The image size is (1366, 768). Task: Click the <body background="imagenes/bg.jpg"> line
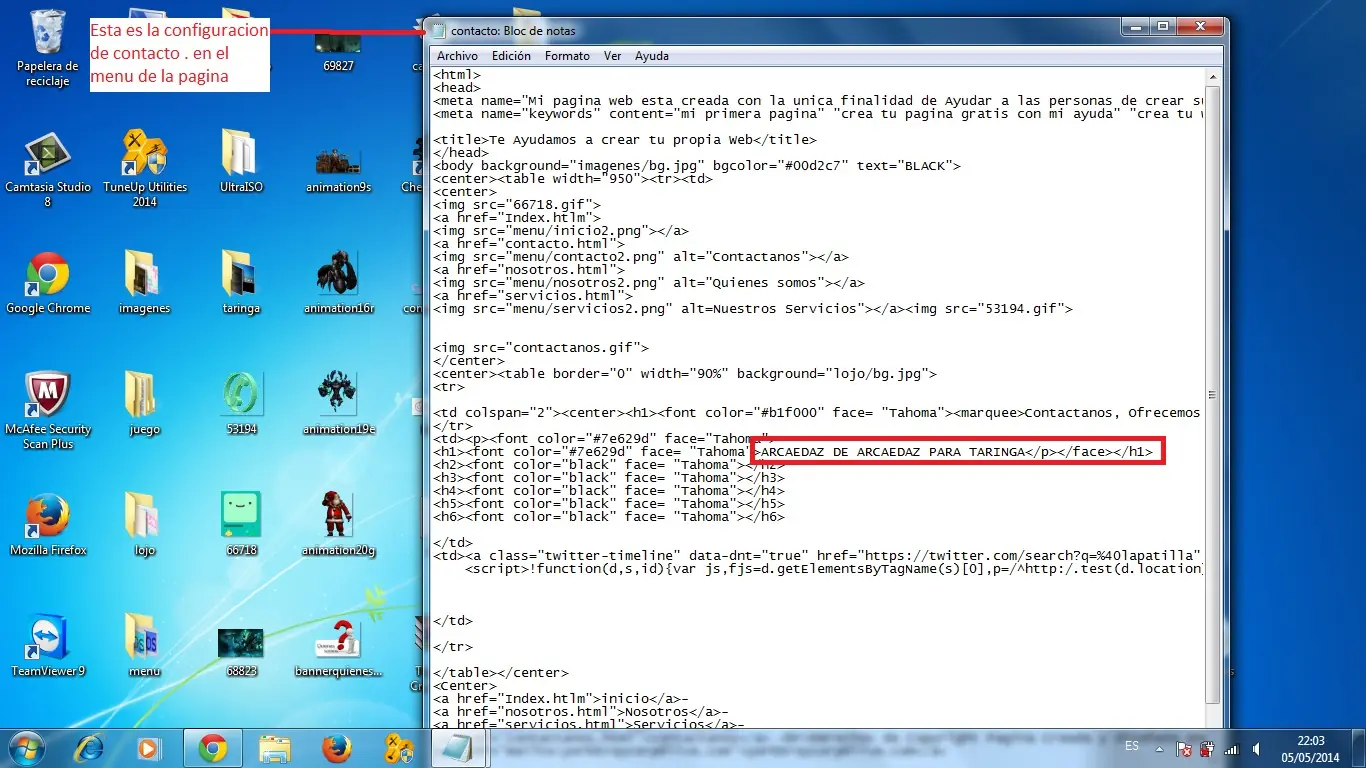point(697,166)
